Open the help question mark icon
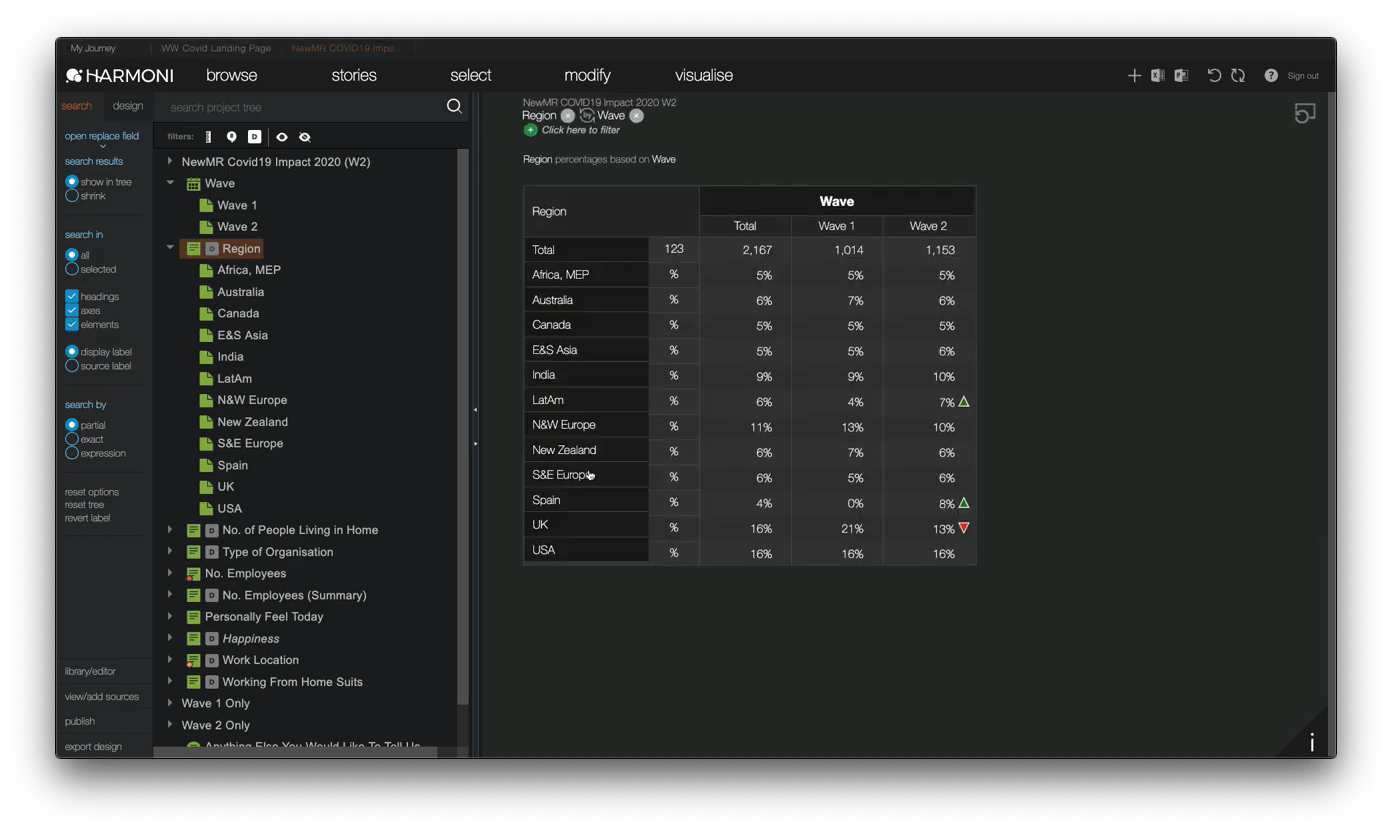 1272,75
